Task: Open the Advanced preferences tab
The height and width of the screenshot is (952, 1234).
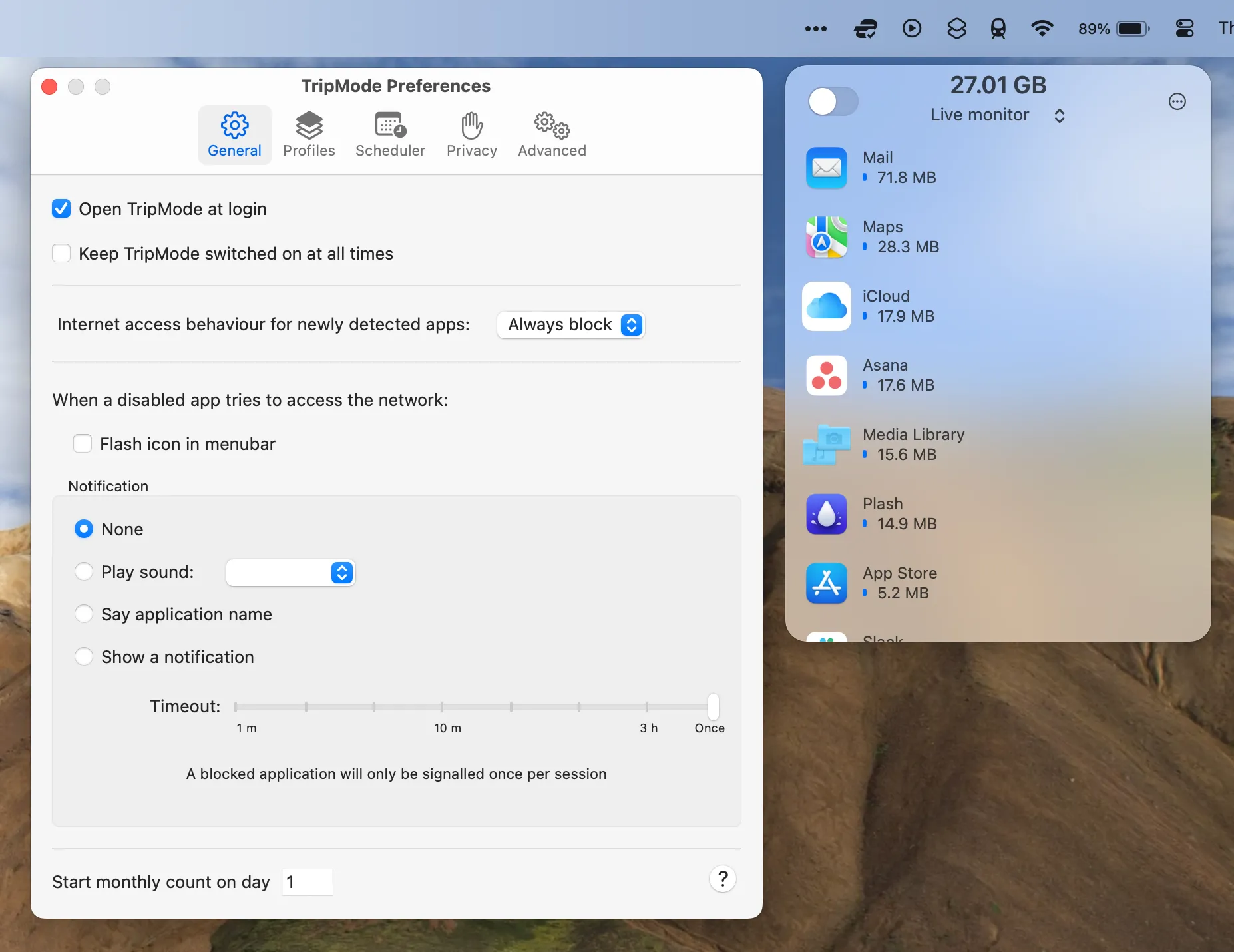Action: click(552, 134)
